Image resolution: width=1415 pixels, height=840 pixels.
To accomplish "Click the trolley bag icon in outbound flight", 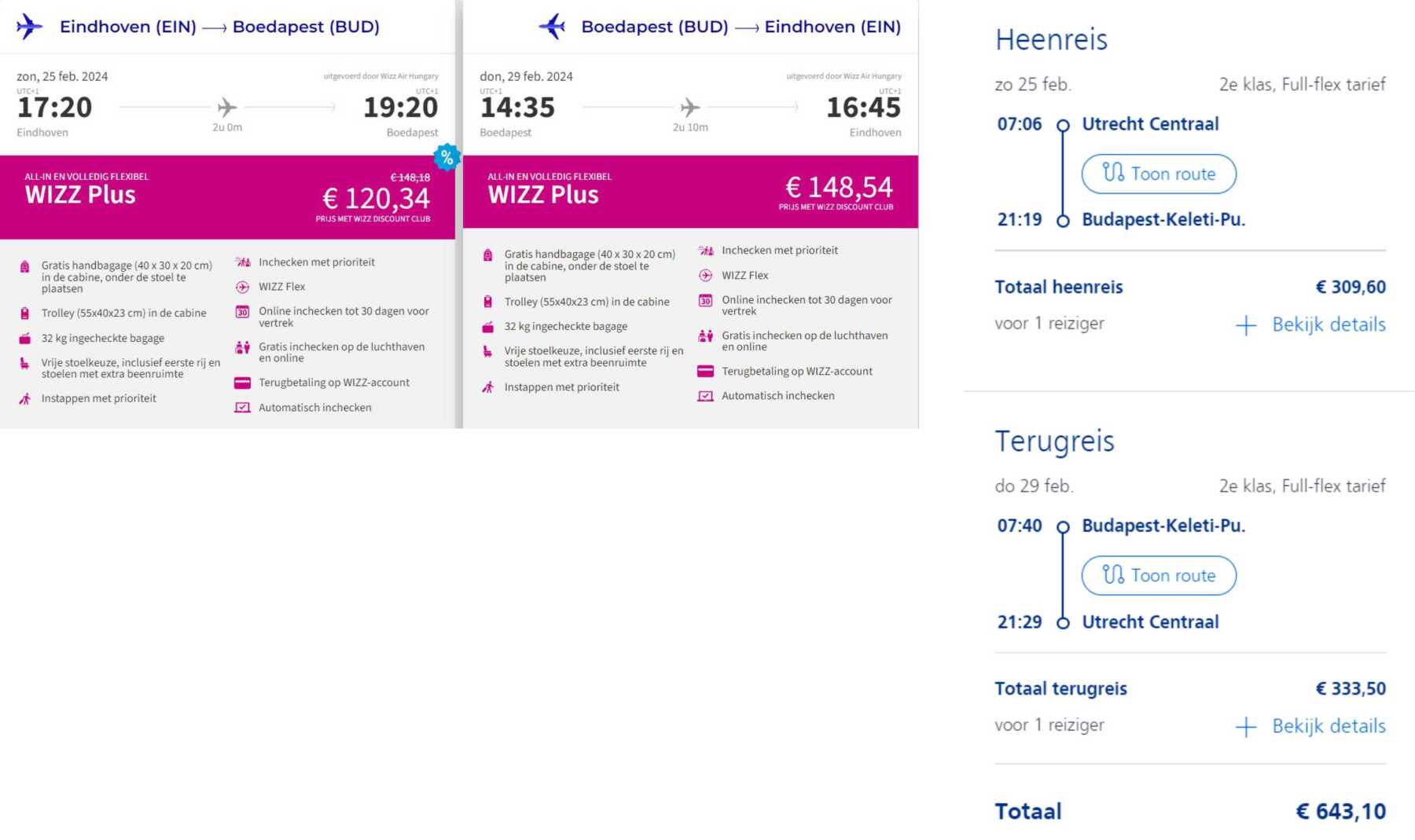I will [x=25, y=313].
